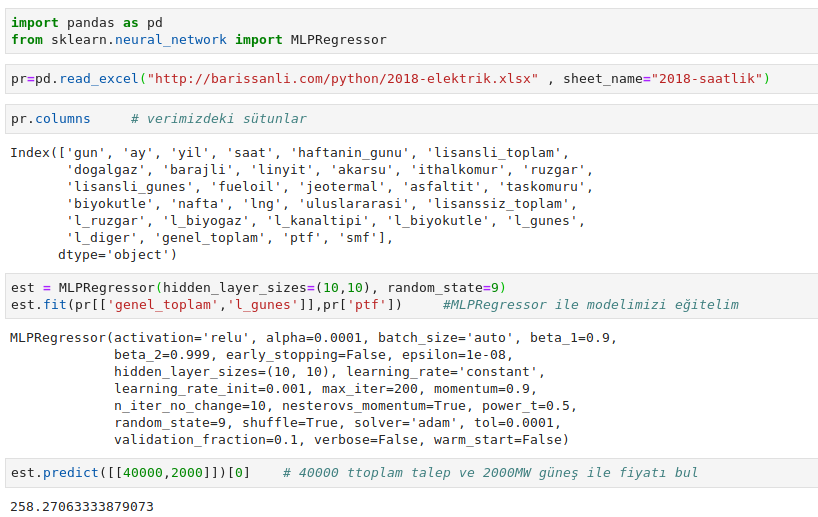818x517 pixels.
Task: Click neural_network in the import line
Action: coord(171,40)
